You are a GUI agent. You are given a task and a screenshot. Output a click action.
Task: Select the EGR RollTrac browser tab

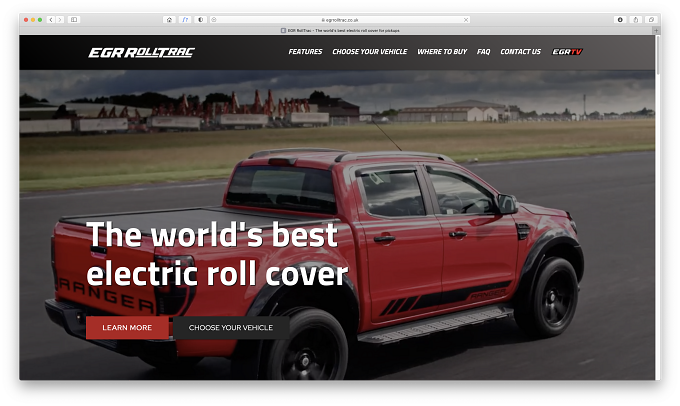pyautogui.click(x=340, y=30)
